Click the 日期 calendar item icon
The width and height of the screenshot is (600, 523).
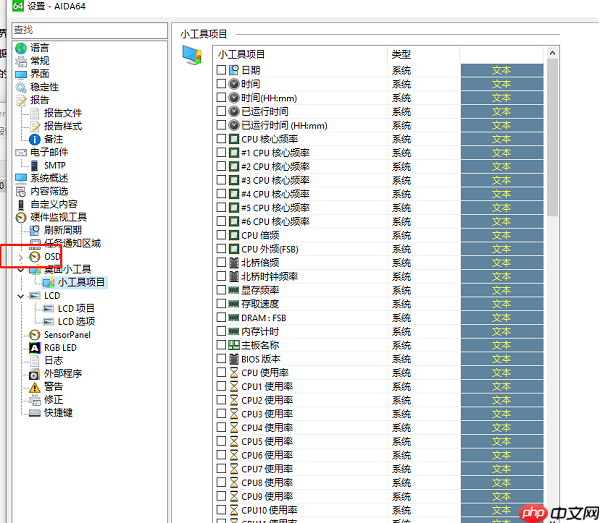234,70
